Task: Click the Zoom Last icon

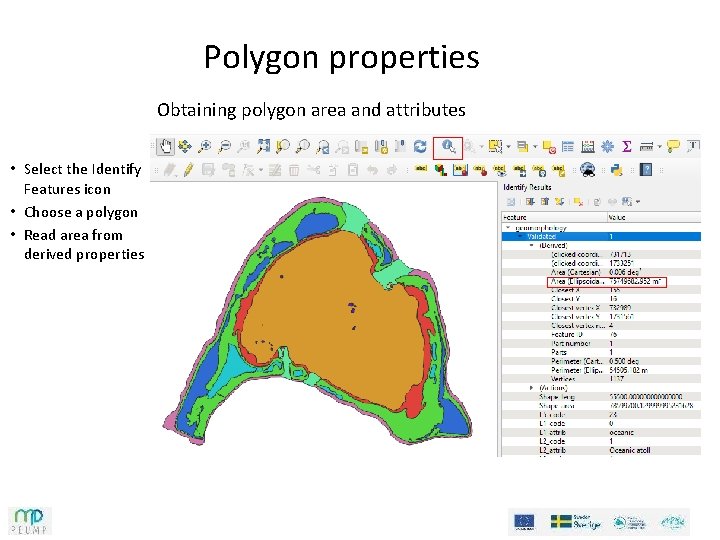Action: click(323, 147)
